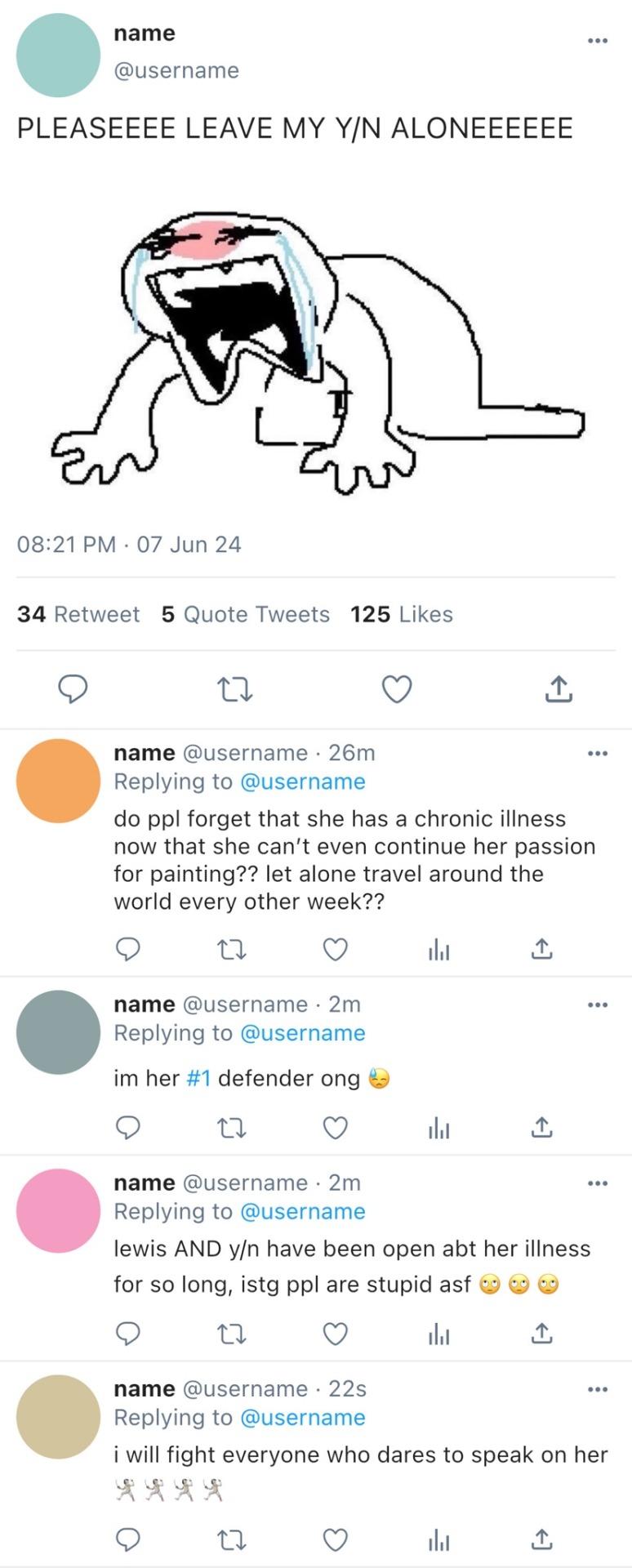Like the '#1 defender ong' reply

(x=336, y=1128)
